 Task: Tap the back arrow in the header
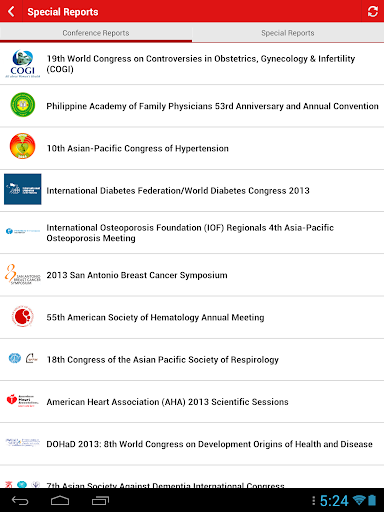11,11
